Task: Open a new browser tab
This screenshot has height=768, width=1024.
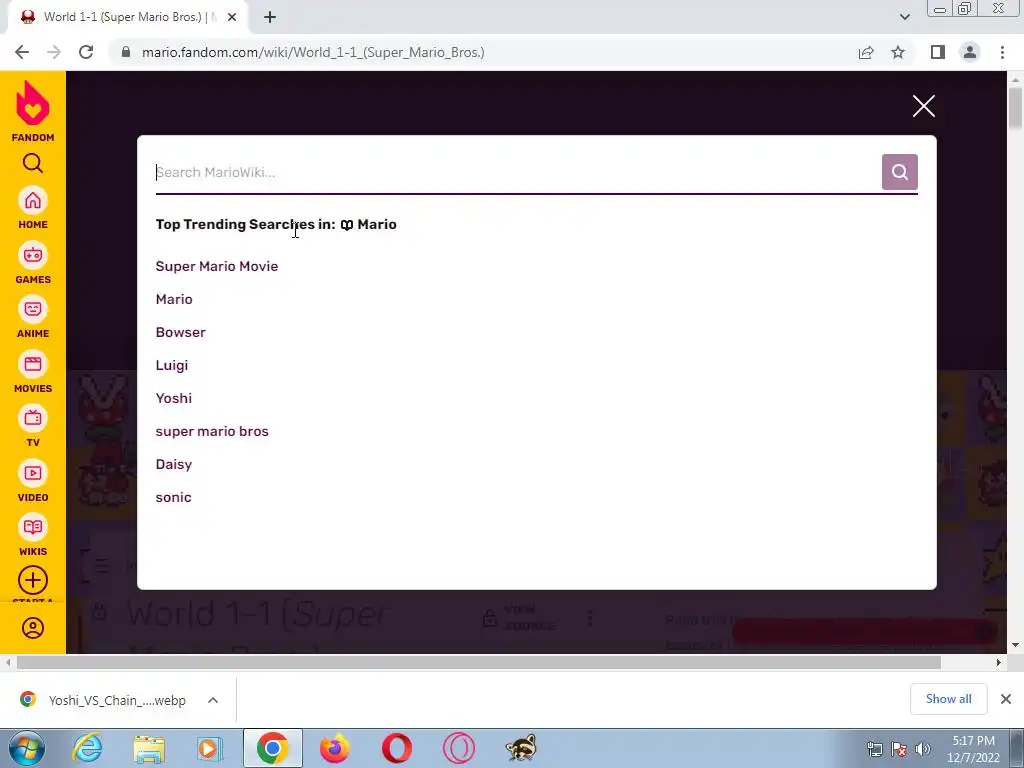Action: (x=270, y=17)
